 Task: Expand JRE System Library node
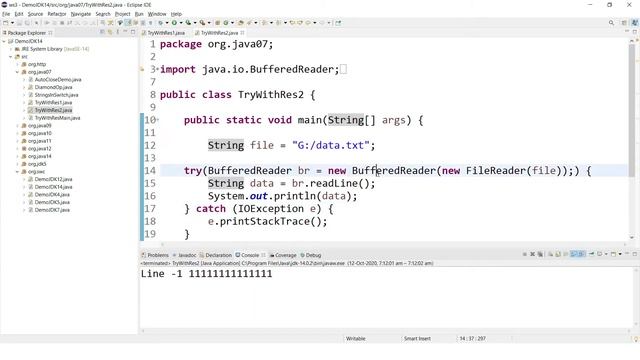pyautogui.click(x=11, y=49)
